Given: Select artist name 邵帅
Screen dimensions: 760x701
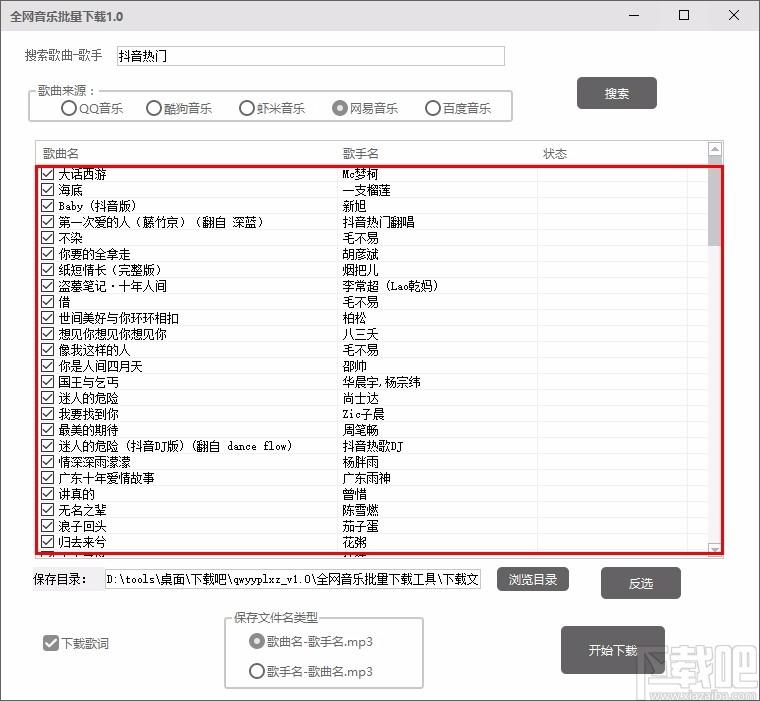Looking at the screenshot, I should (354, 366).
